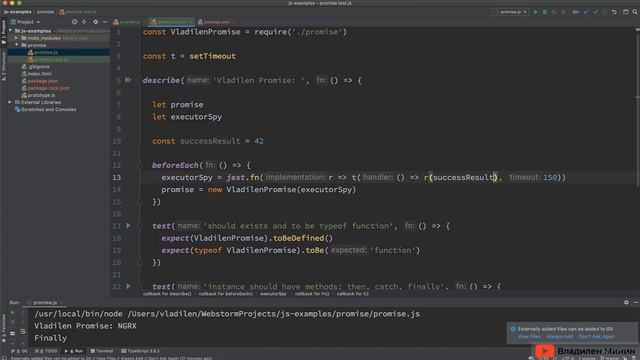The width and height of the screenshot is (640, 360).
Task: Select the promise.js tab in Run panel
Action: 45,303
